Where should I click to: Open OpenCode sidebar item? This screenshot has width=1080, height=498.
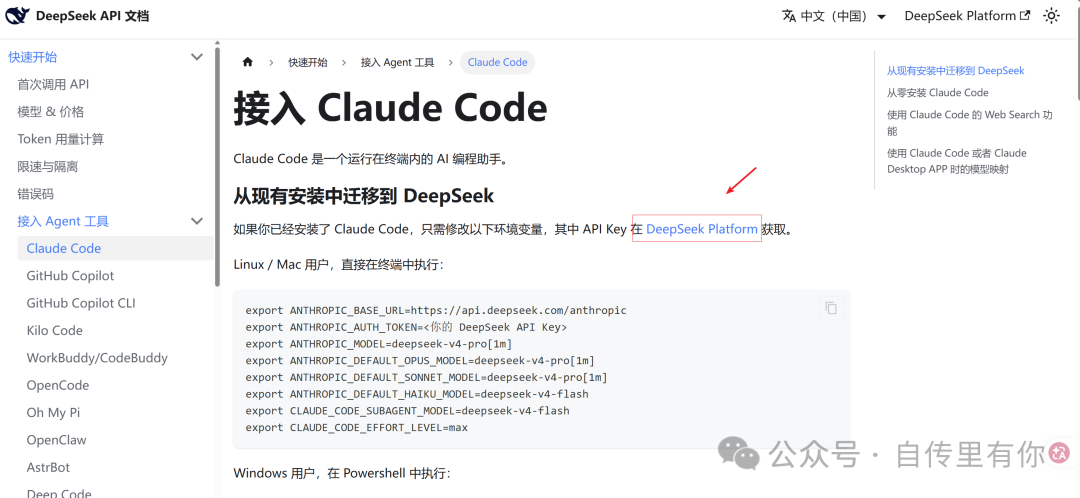[x=58, y=385]
